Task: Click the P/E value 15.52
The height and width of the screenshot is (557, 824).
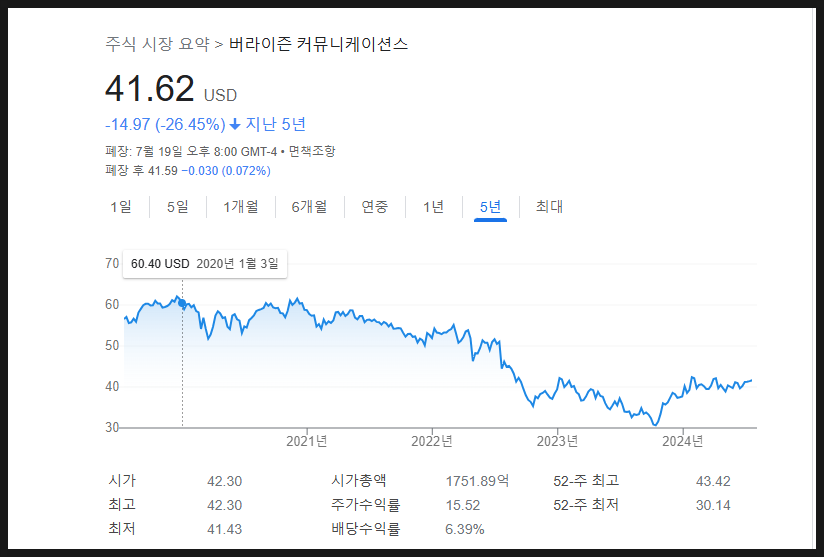Action: coord(463,506)
